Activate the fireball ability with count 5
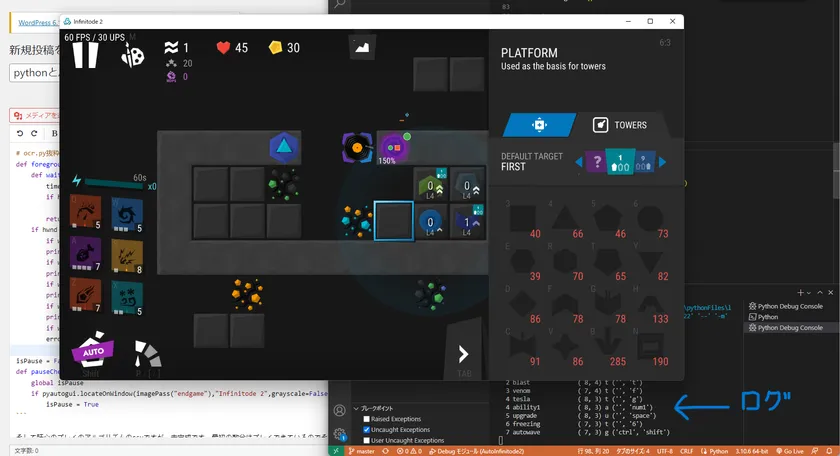This screenshot has width=840, height=456. (x=86, y=212)
